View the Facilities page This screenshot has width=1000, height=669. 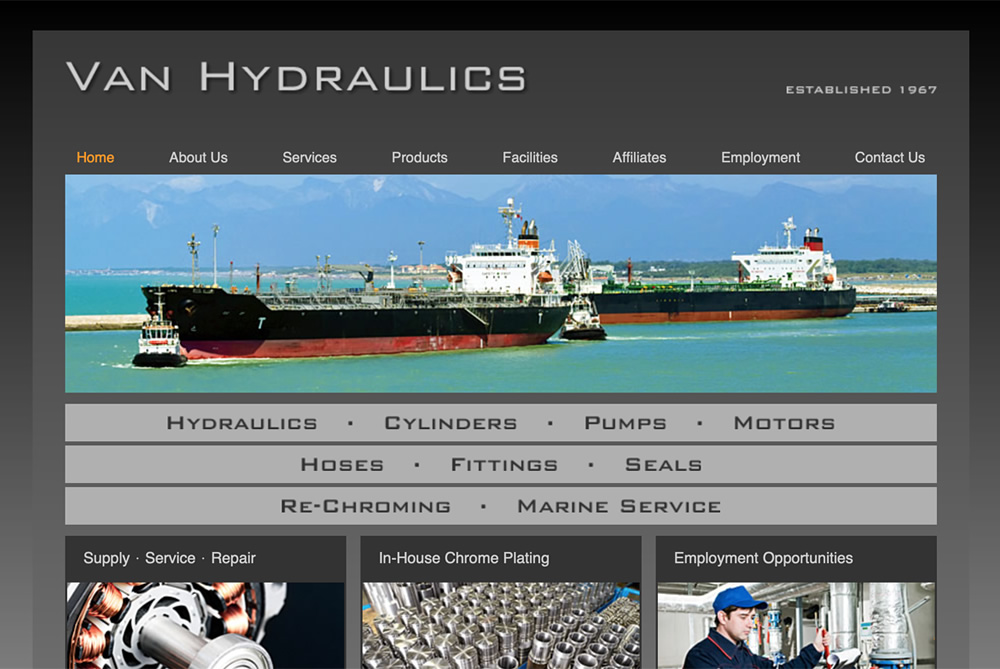tap(530, 157)
